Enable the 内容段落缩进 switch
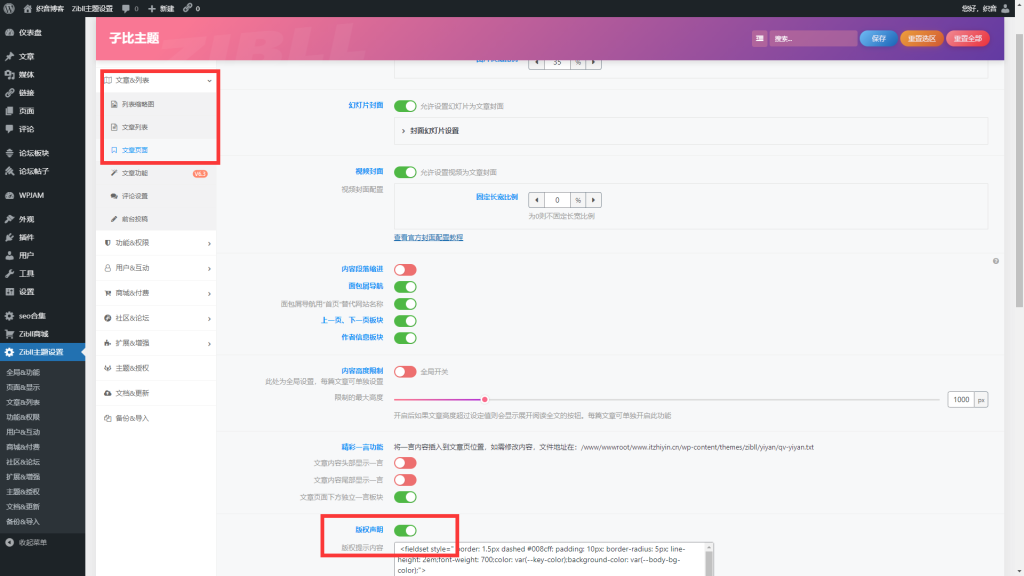1024x576 pixels. [x=405, y=270]
